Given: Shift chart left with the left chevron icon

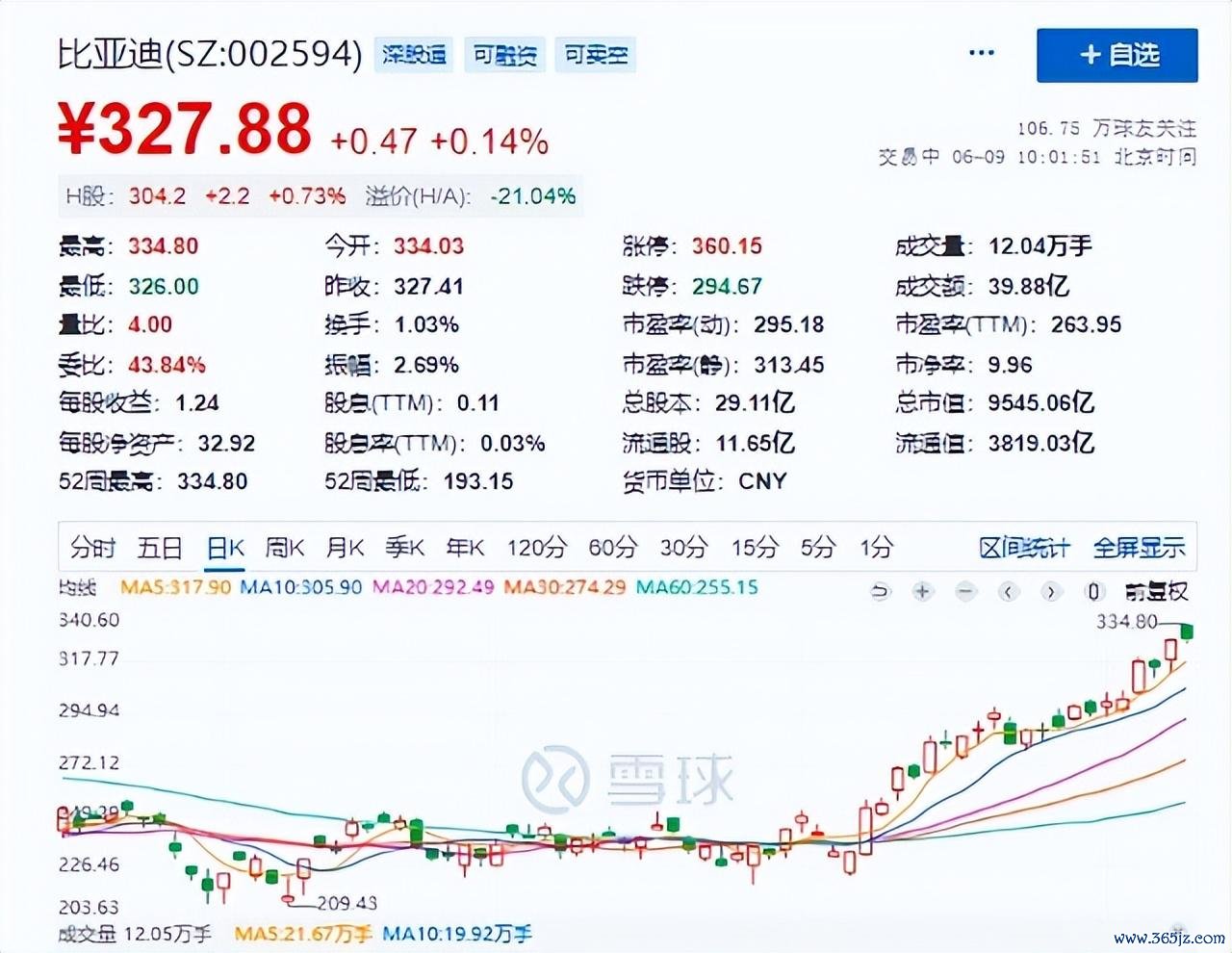Looking at the screenshot, I should tap(1008, 591).
